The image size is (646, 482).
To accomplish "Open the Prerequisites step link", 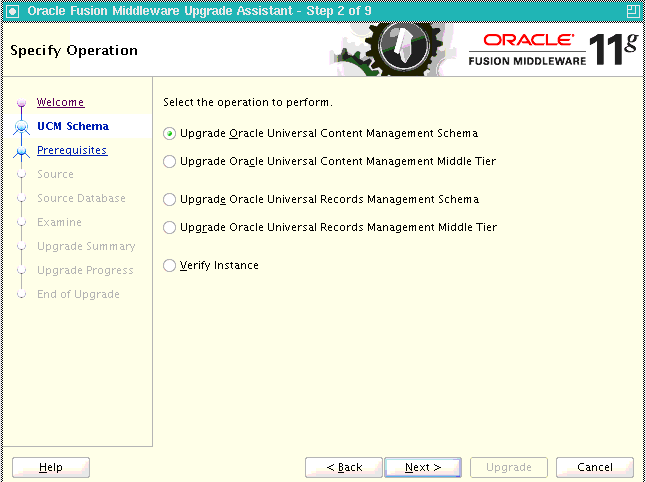I will (72, 150).
